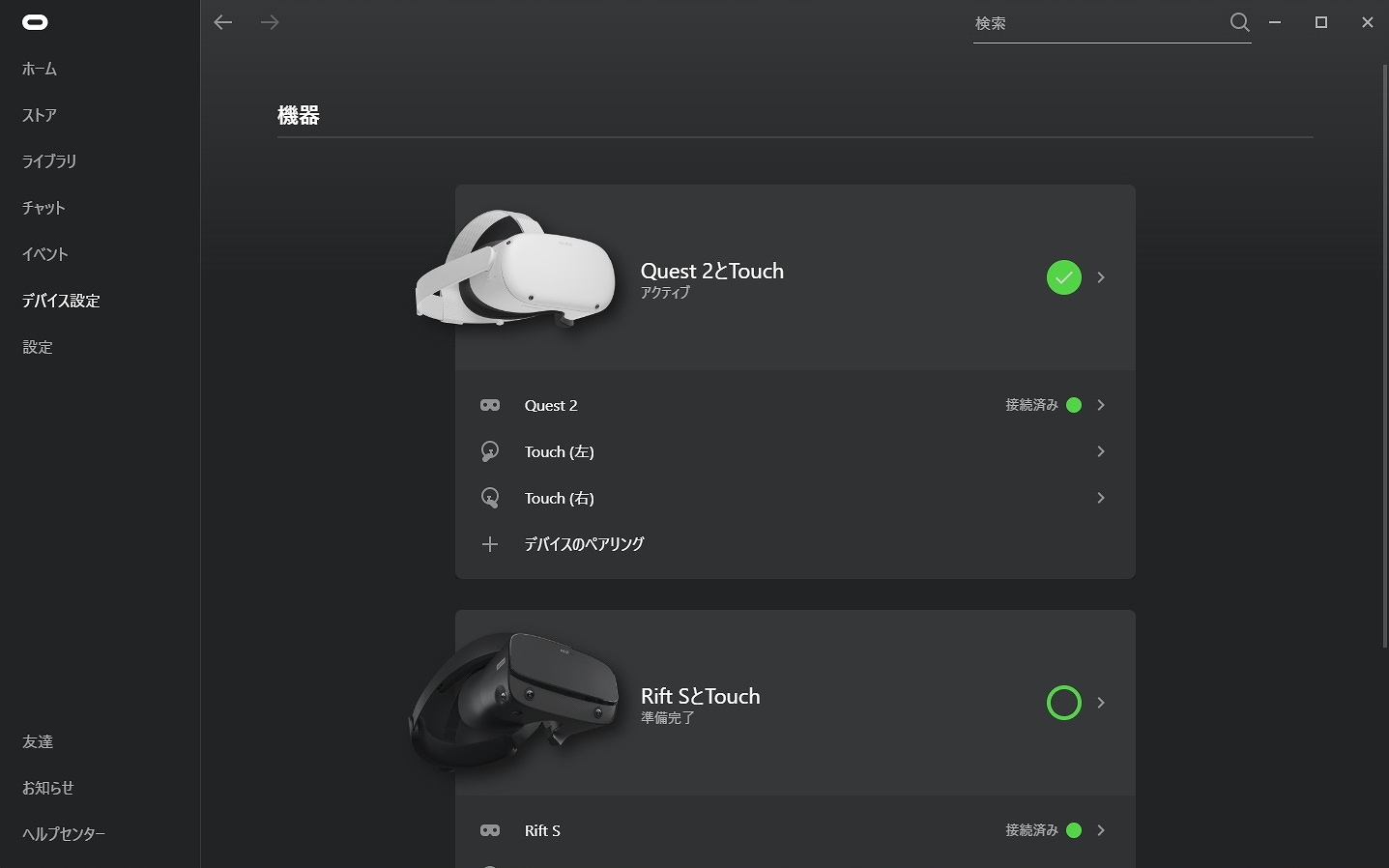Open Touch (左) row chevron
The image size is (1389, 868).
[1101, 451]
